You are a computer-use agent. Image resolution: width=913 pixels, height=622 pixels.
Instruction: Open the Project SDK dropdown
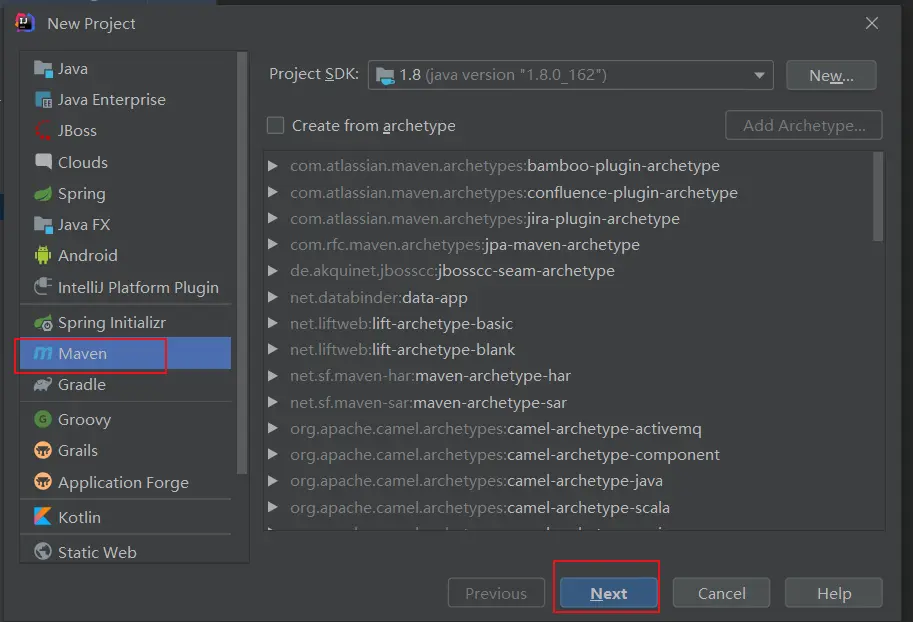[x=570, y=75]
